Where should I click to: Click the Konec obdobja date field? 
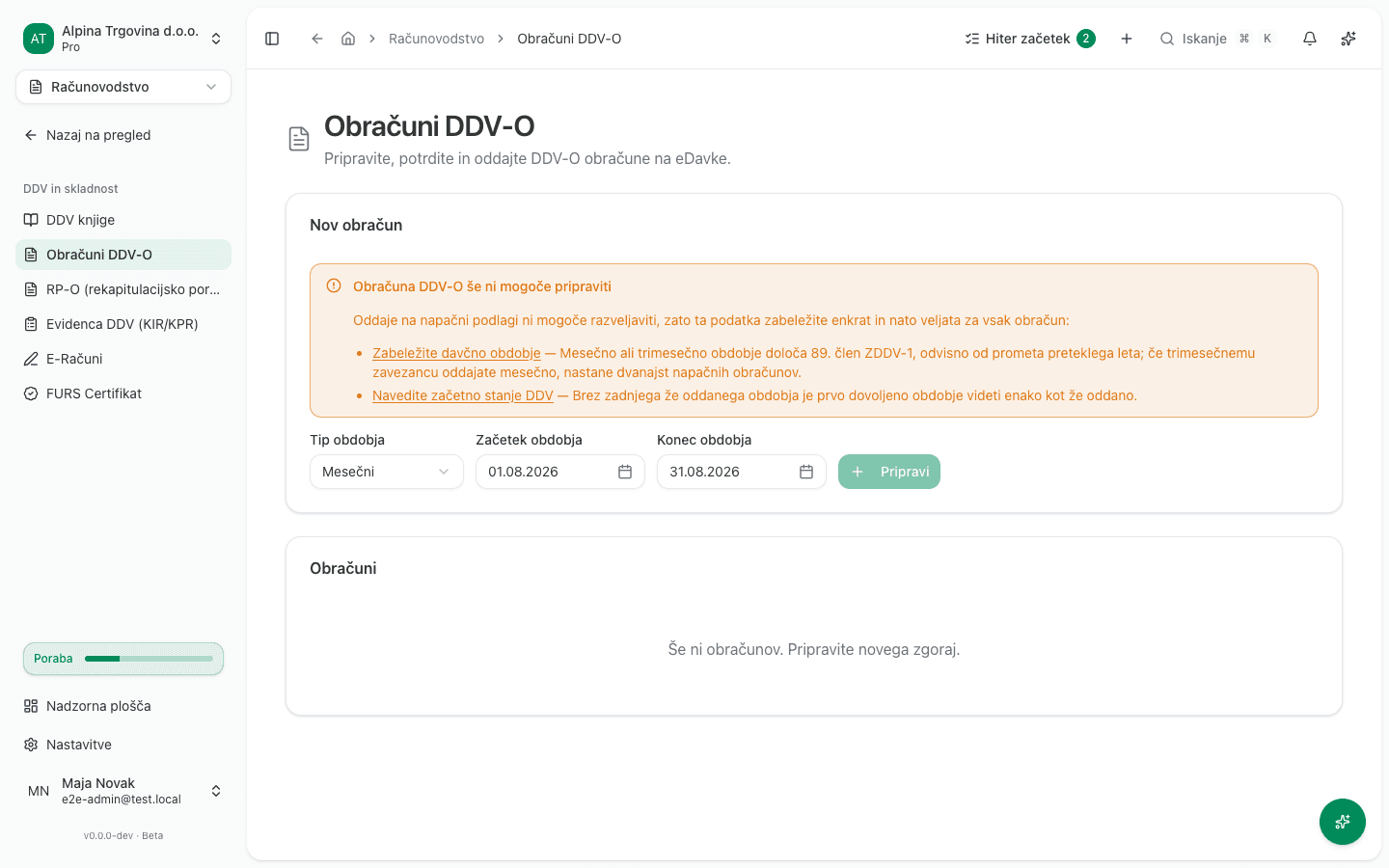click(742, 472)
